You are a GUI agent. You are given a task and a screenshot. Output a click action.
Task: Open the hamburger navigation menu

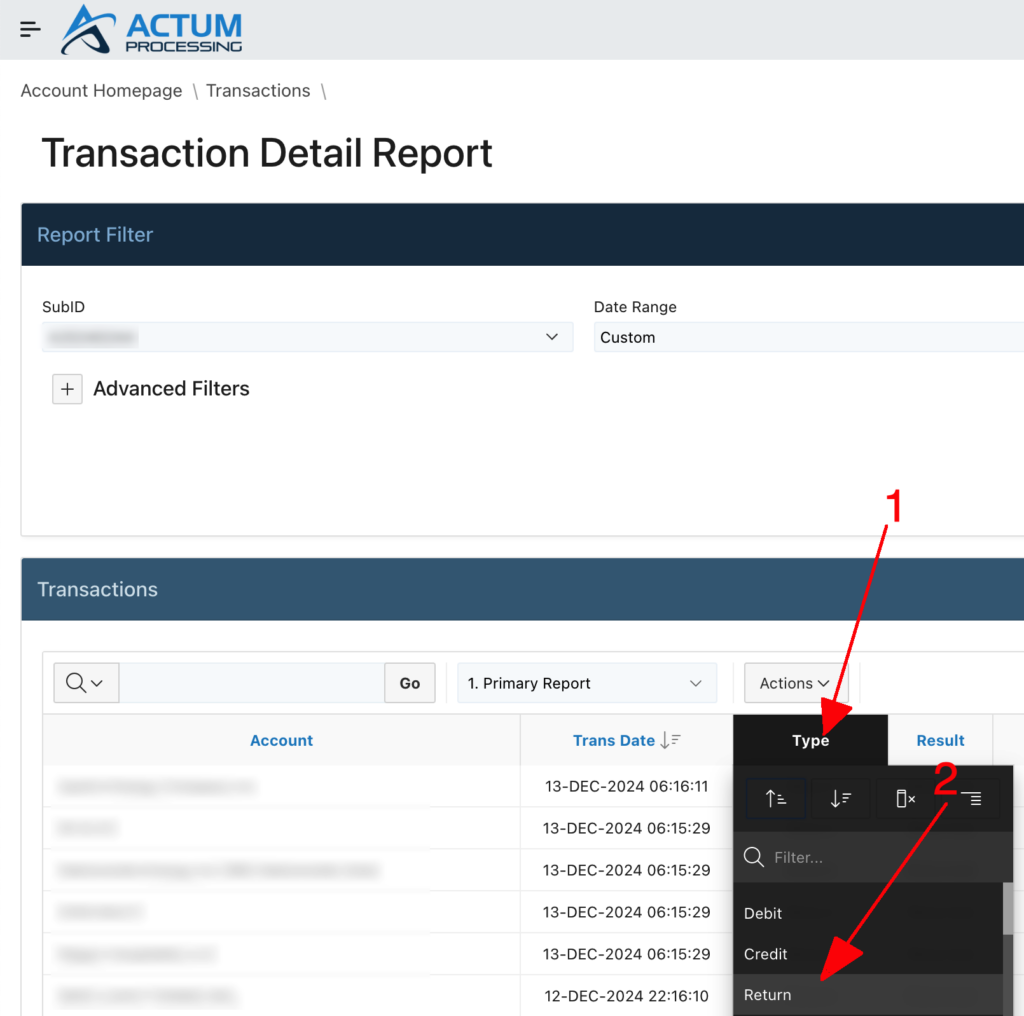pyautogui.click(x=29, y=28)
